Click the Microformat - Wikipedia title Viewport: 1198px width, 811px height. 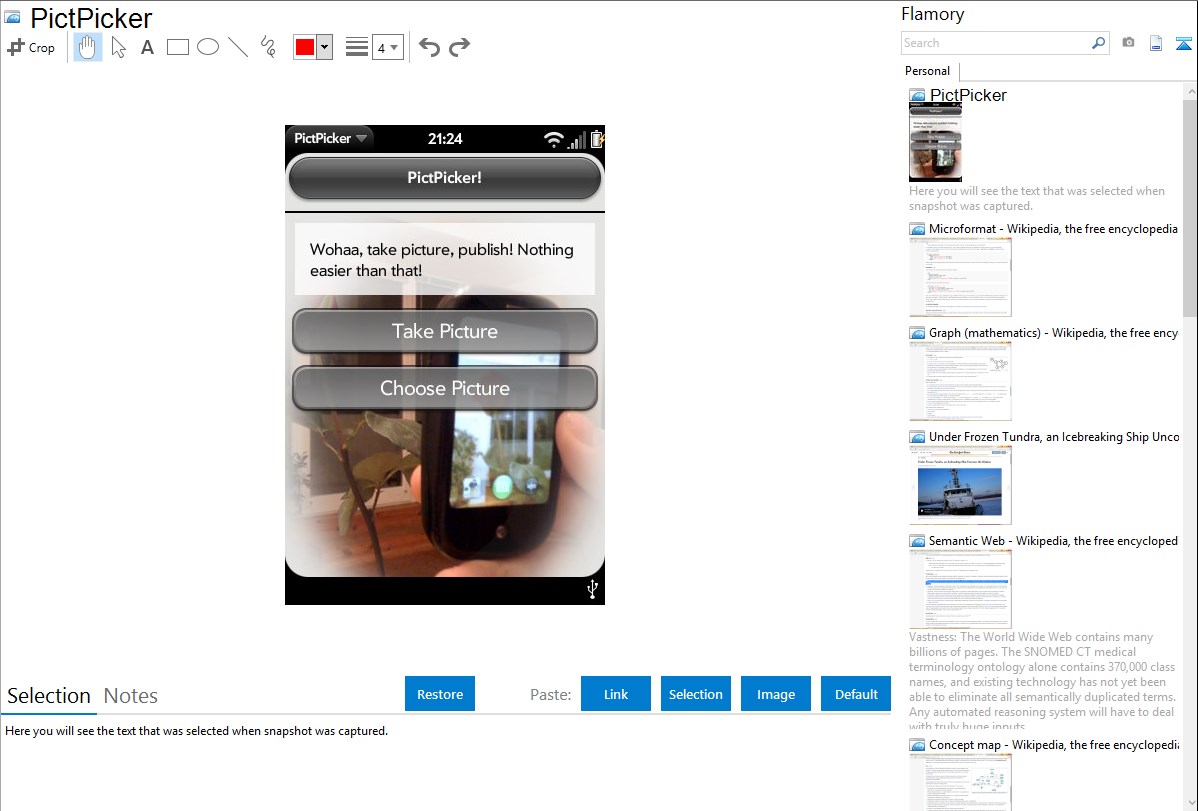point(1053,229)
